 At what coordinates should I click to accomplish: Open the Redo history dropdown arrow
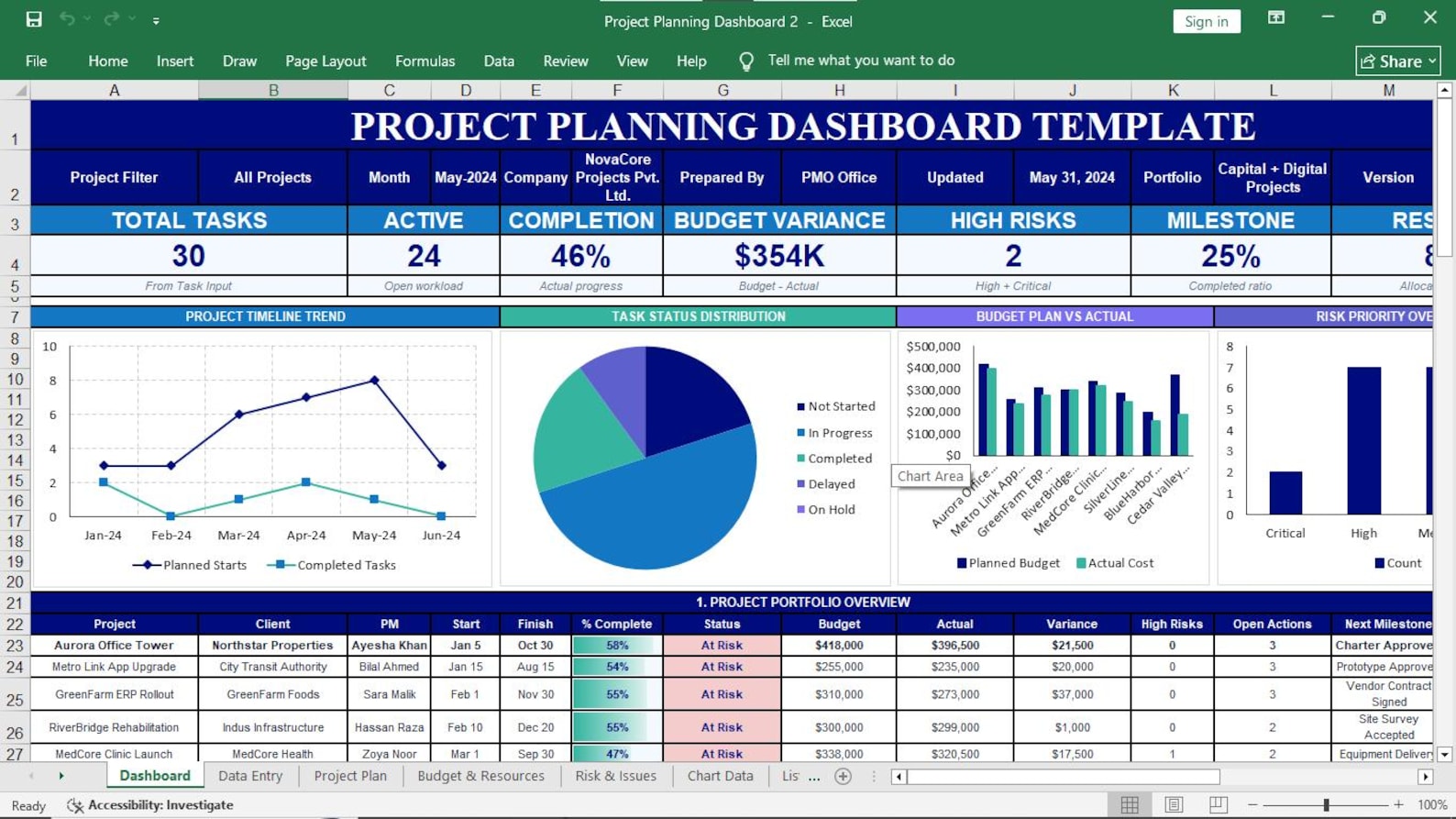(x=132, y=19)
